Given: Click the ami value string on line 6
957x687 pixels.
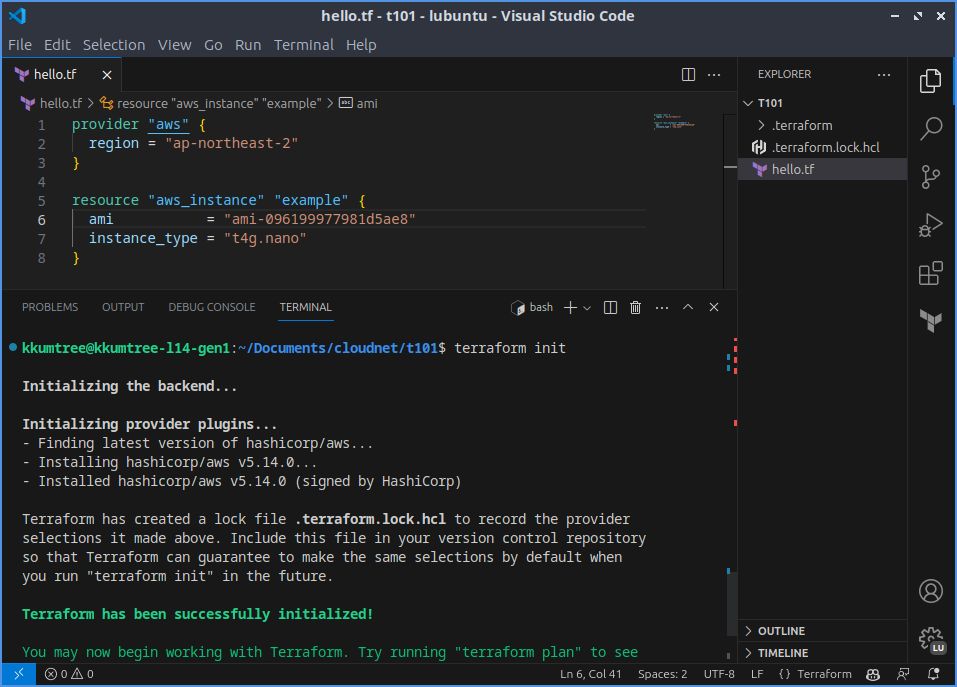Looking at the screenshot, I should point(319,219).
